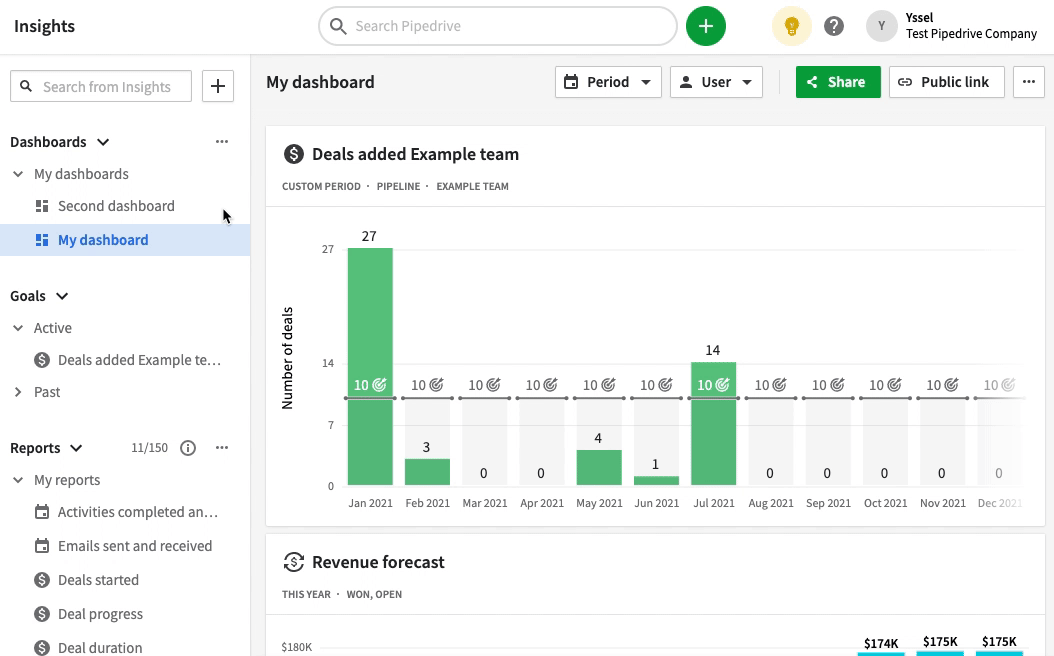Image resolution: width=1054 pixels, height=656 pixels.
Task: Select Second dashboard in the sidebar
Action: pyautogui.click(x=116, y=206)
